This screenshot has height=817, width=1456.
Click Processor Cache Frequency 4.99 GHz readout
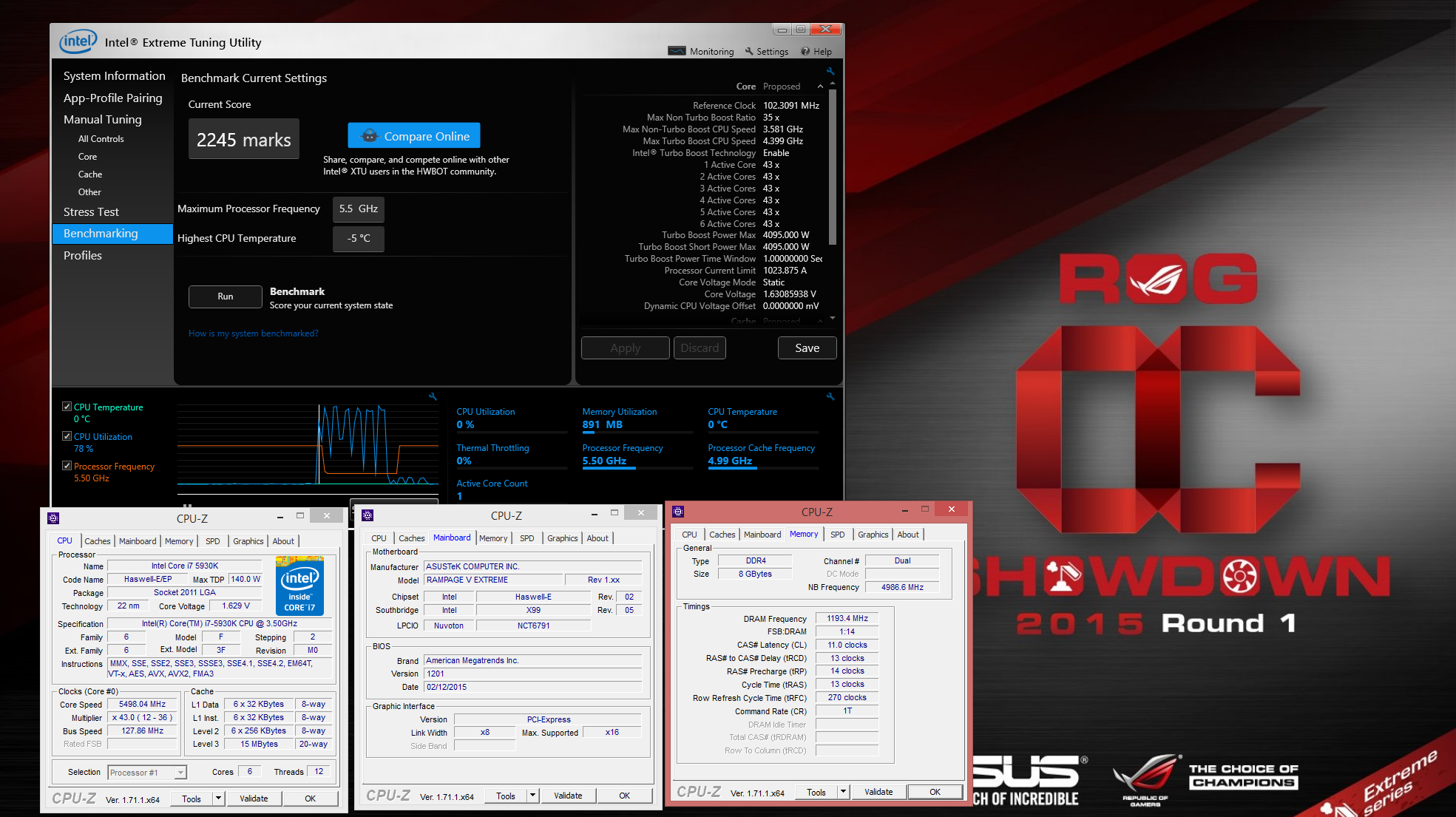[x=730, y=461]
